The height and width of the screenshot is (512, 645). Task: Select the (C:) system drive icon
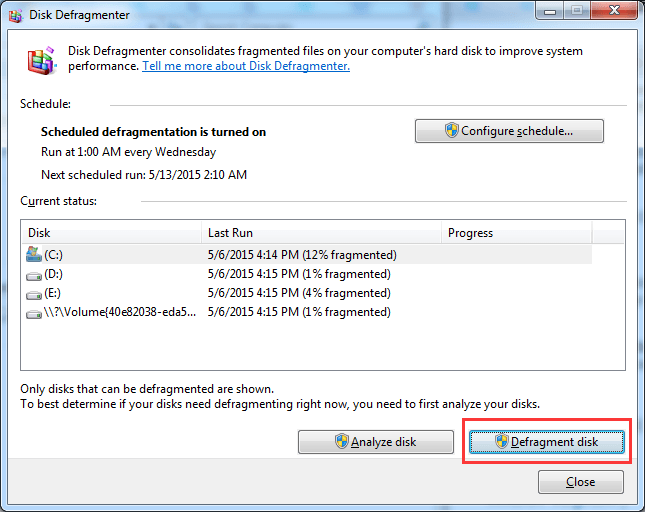point(34,254)
